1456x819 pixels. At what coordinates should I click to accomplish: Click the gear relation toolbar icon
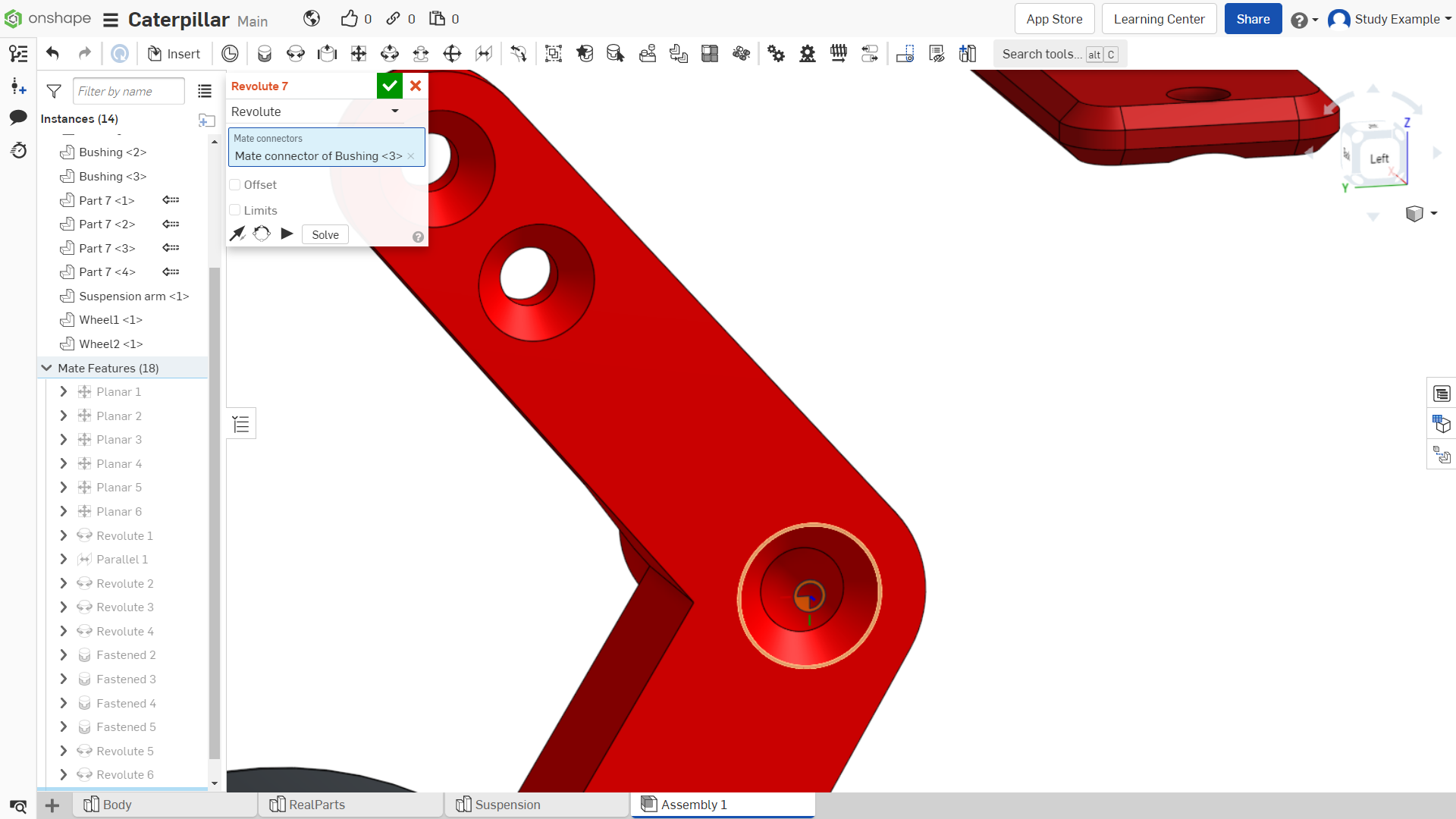click(776, 54)
